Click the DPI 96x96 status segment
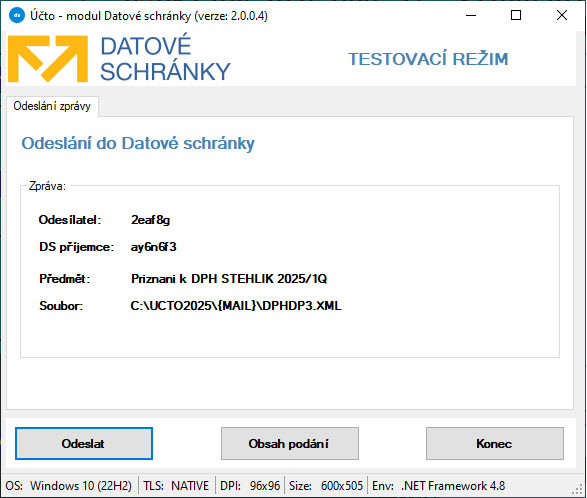Screen dimensions: 587x498 [x=250, y=486]
